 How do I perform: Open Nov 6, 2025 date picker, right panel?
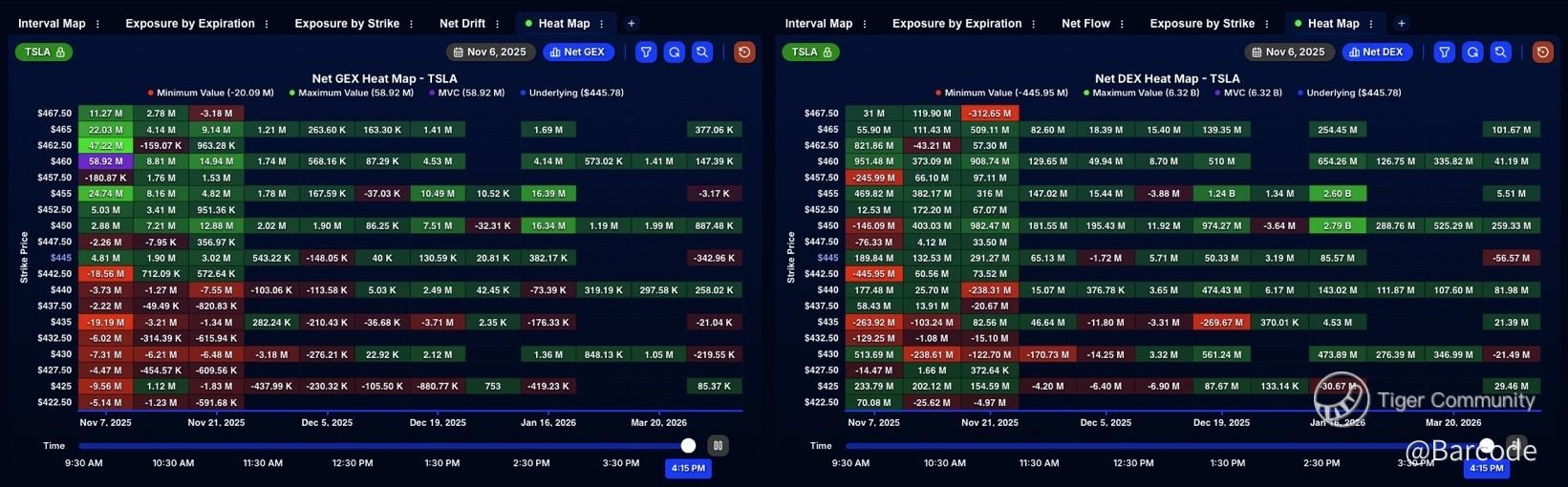pyautogui.click(x=1288, y=53)
